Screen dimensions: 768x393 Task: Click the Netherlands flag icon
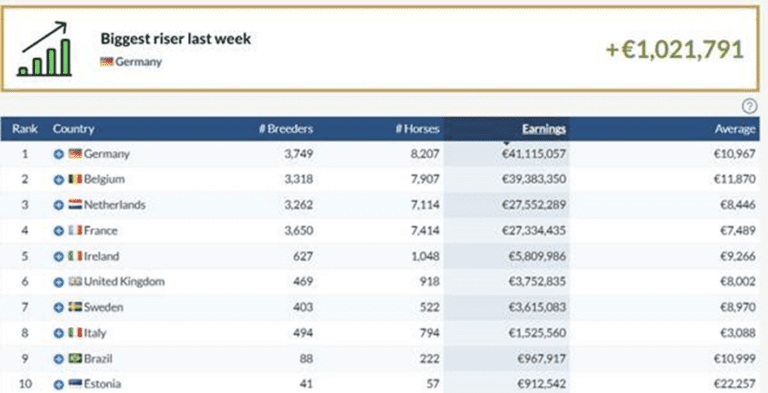coord(75,205)
